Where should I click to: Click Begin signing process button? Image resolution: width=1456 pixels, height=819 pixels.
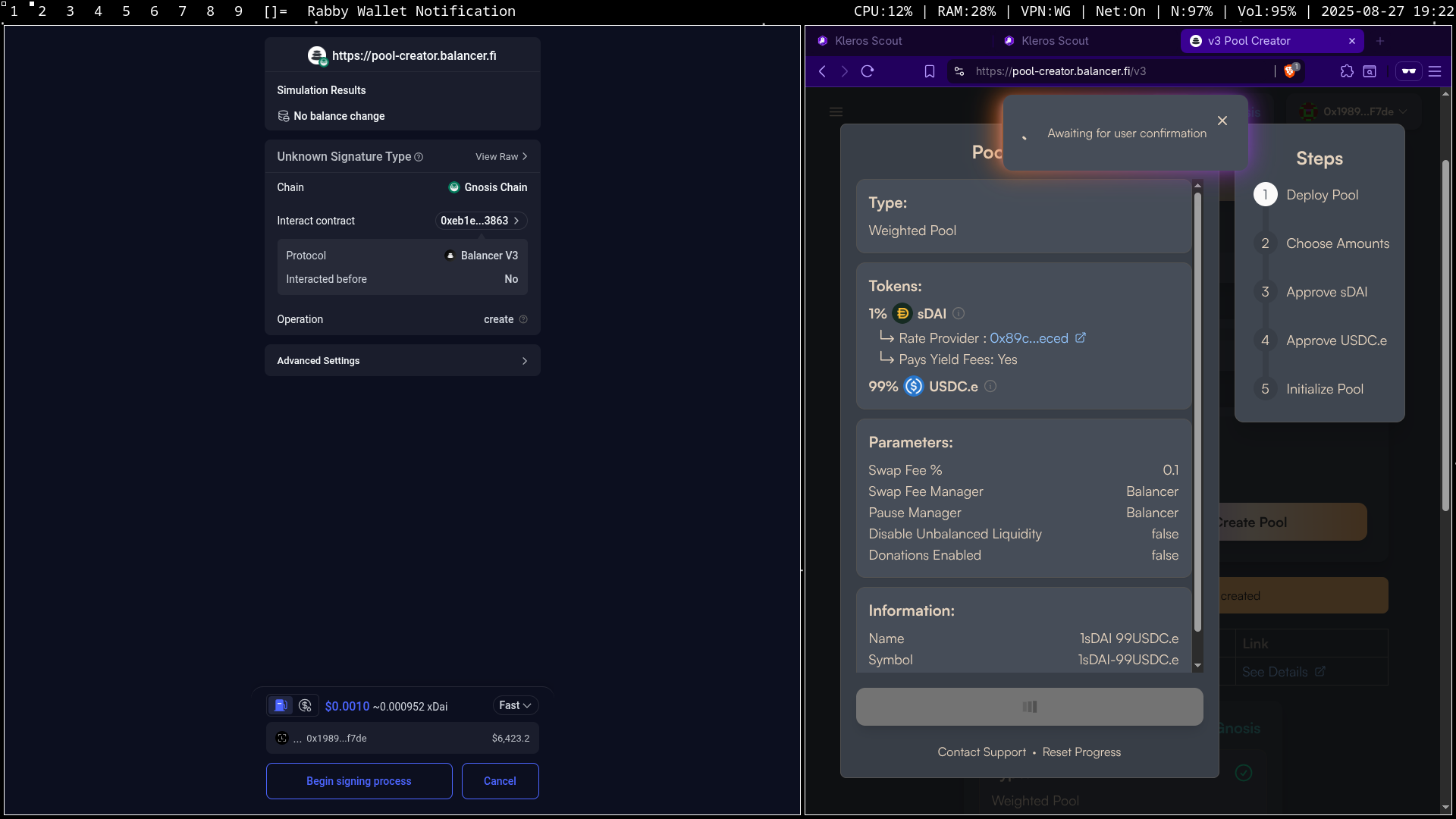coord(359,781)
